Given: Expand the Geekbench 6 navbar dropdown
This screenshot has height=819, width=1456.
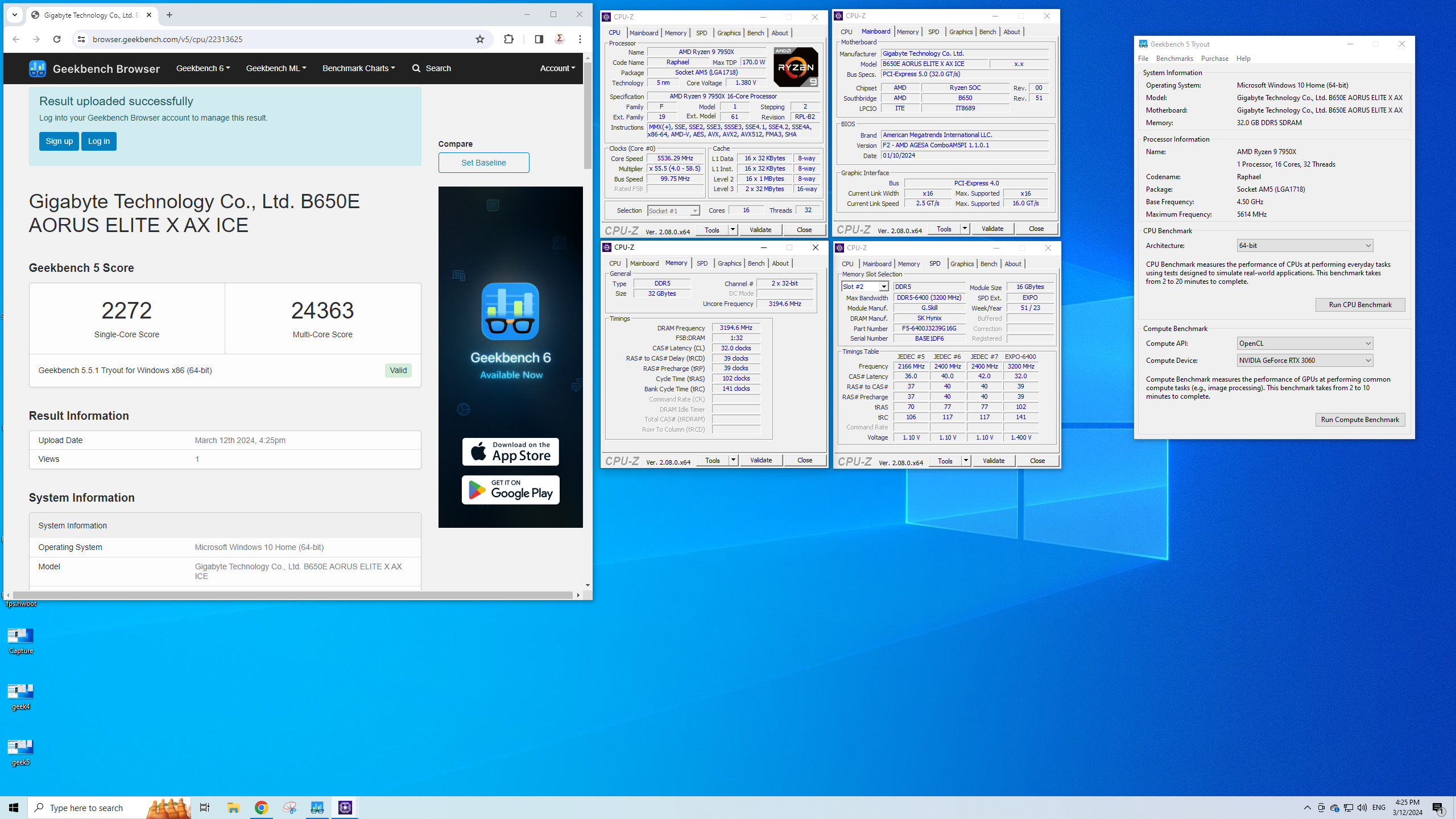Looking at the screenshot, I should click(x=203, y=68).
